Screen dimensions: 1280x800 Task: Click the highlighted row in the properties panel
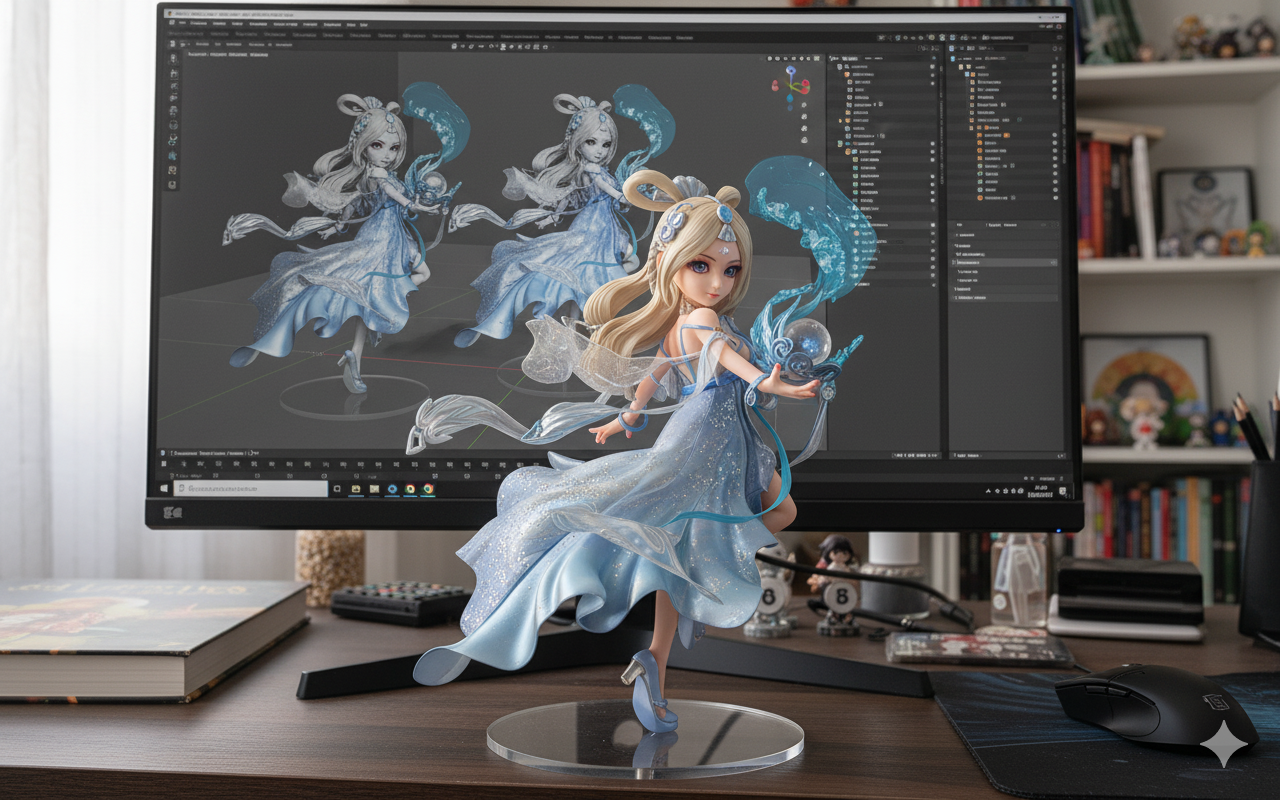(x=1005, y=262)
